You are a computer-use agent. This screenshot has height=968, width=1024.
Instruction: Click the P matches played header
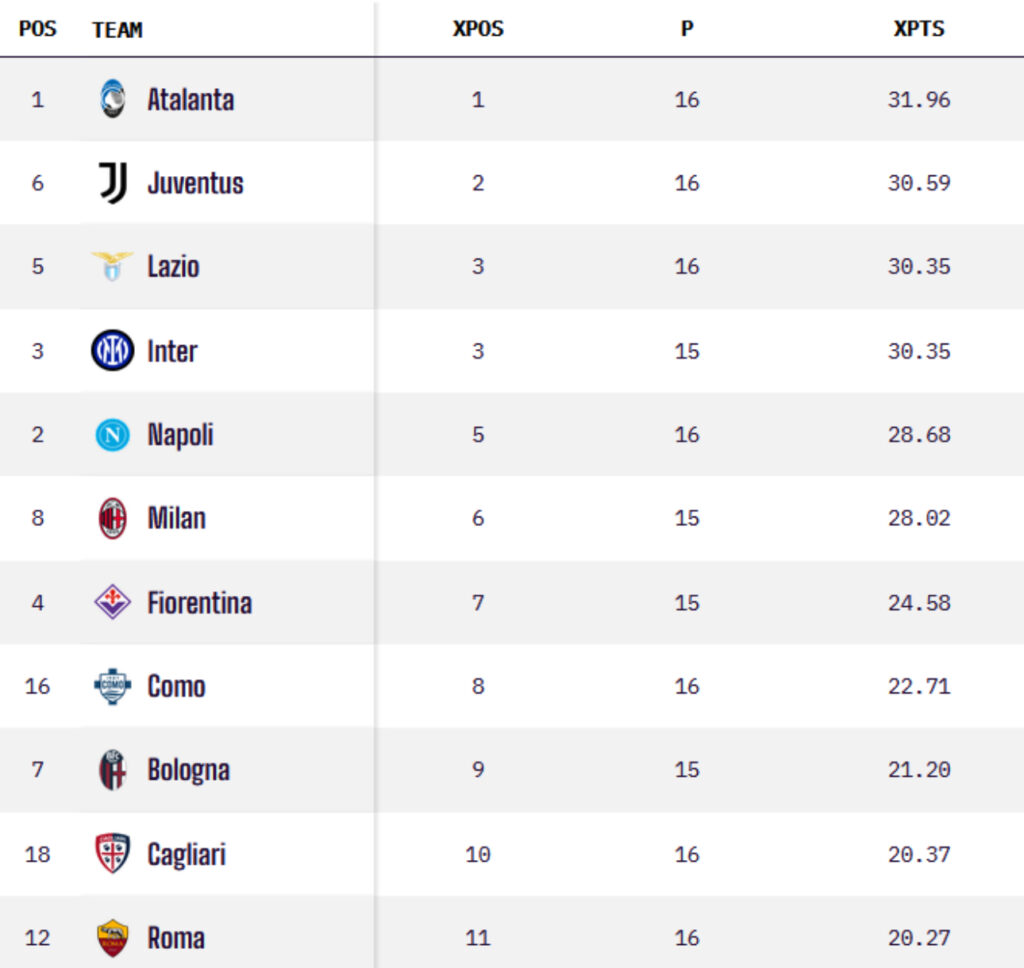[687, 29]
